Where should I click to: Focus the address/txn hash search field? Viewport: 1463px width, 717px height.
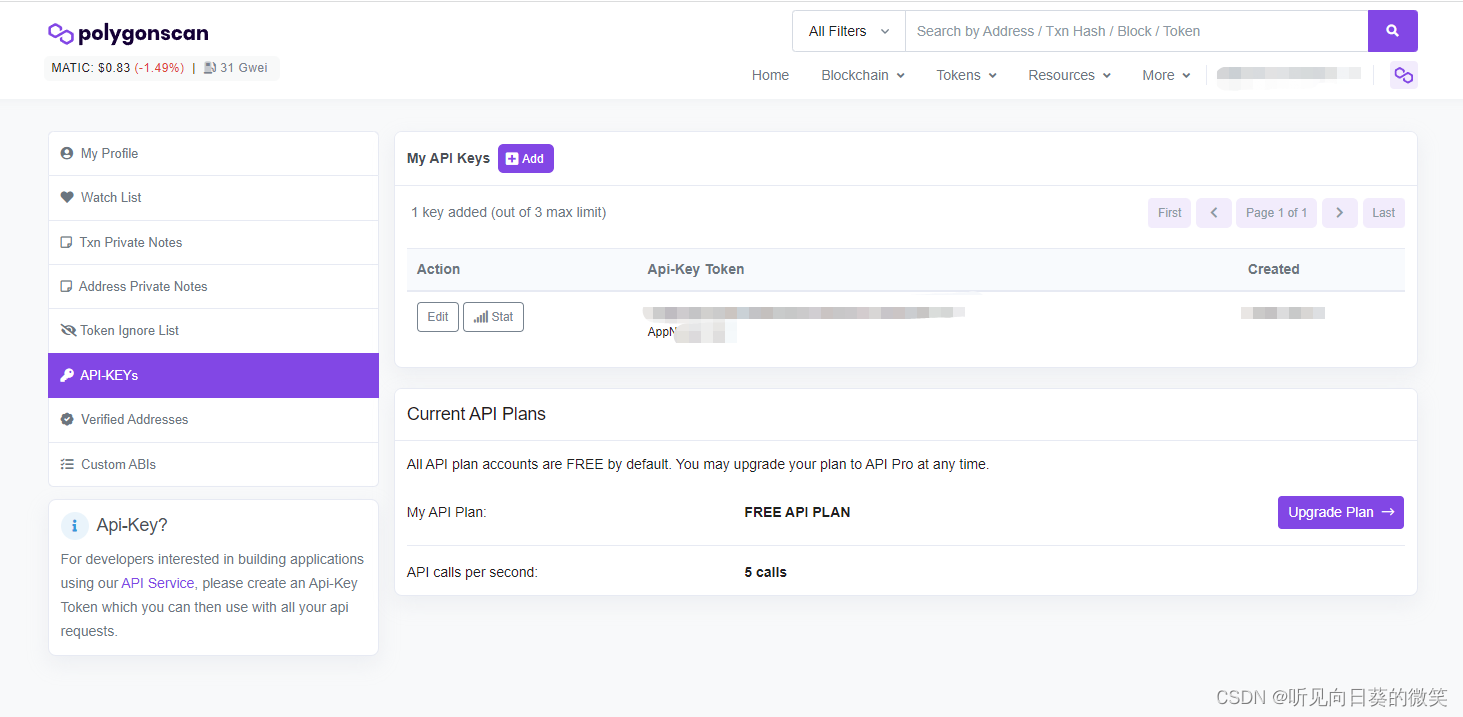(1136, 31)
